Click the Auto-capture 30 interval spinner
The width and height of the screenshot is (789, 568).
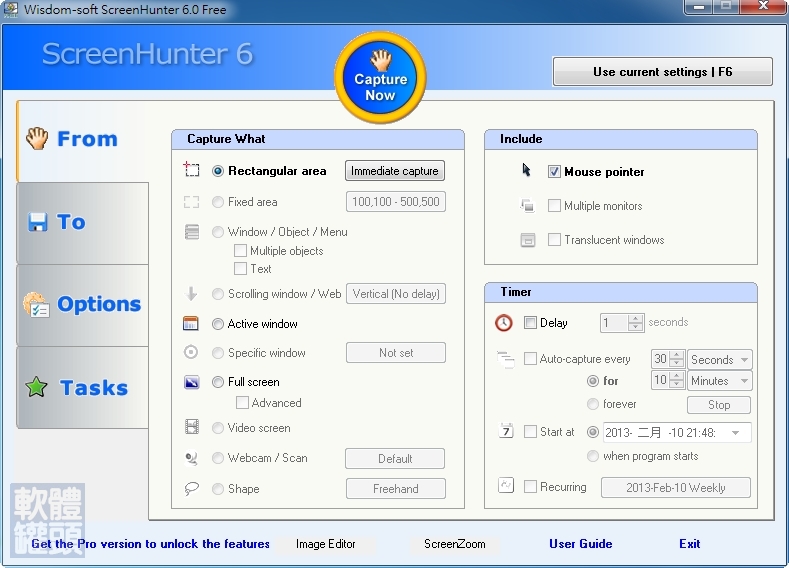pos(677,359)
